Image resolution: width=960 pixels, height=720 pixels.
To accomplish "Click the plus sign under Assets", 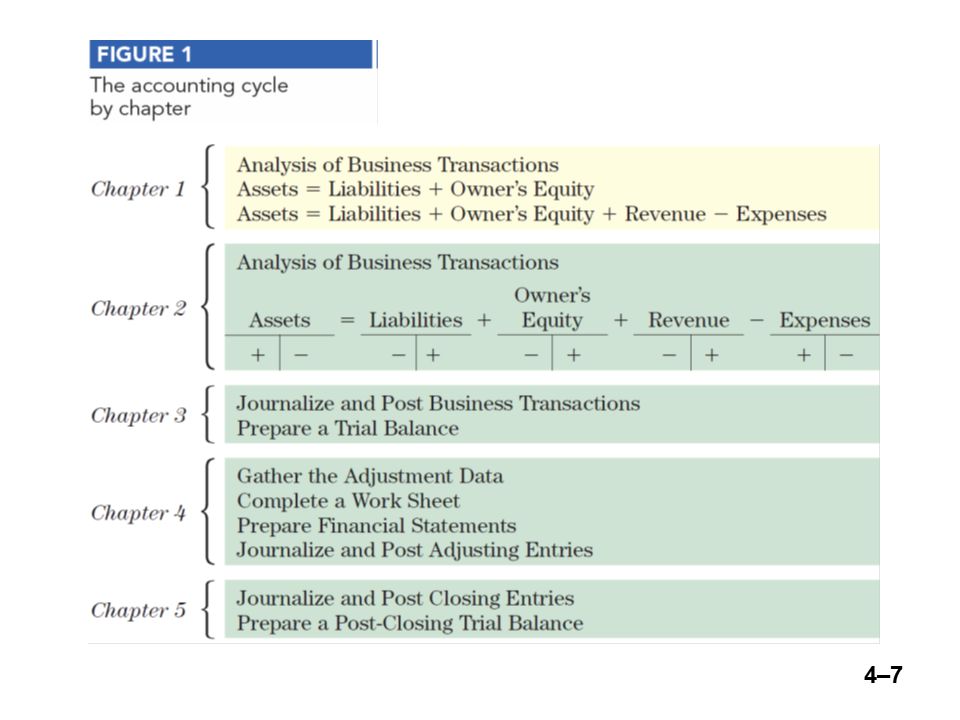I will (258, 354).
